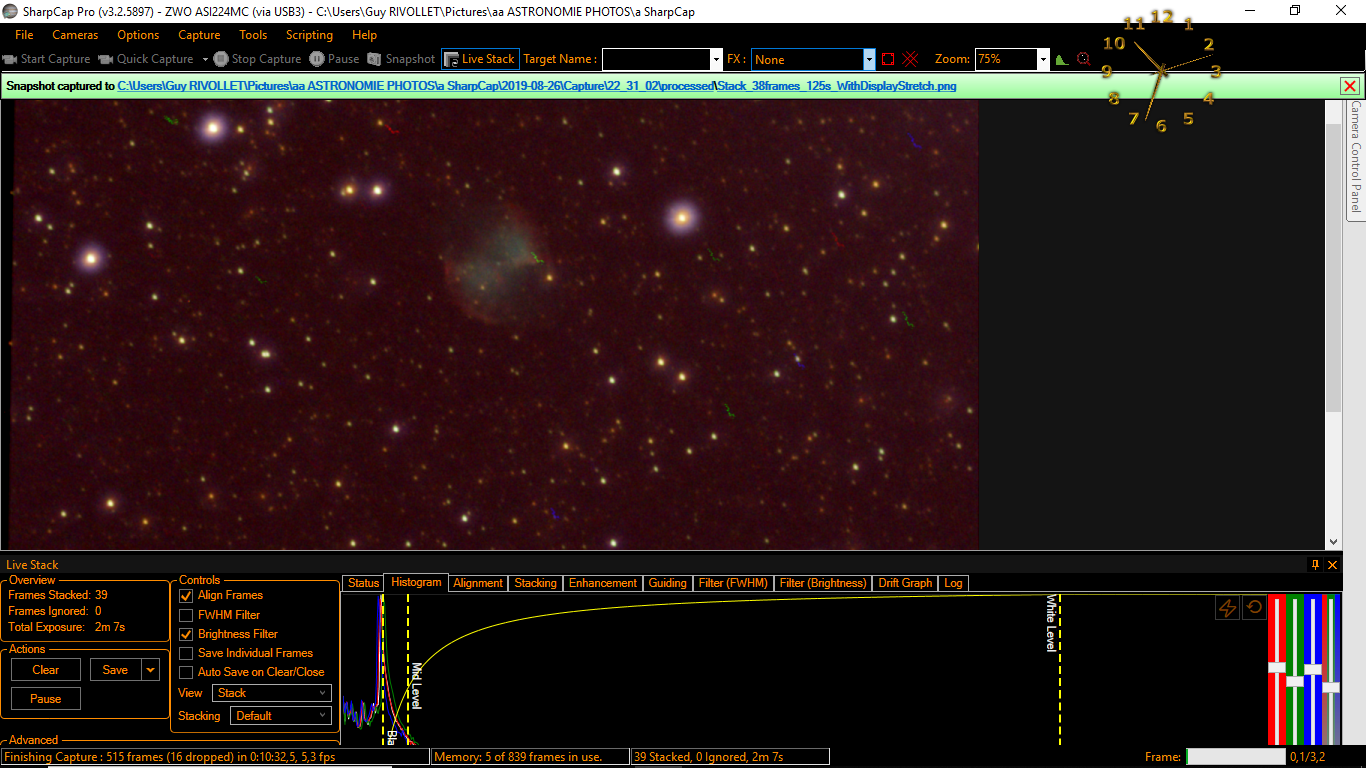Image resolution: width=1366 pixels, height=768 pixels.
Task: Open the Log tab
Action: tap(953, 583)
